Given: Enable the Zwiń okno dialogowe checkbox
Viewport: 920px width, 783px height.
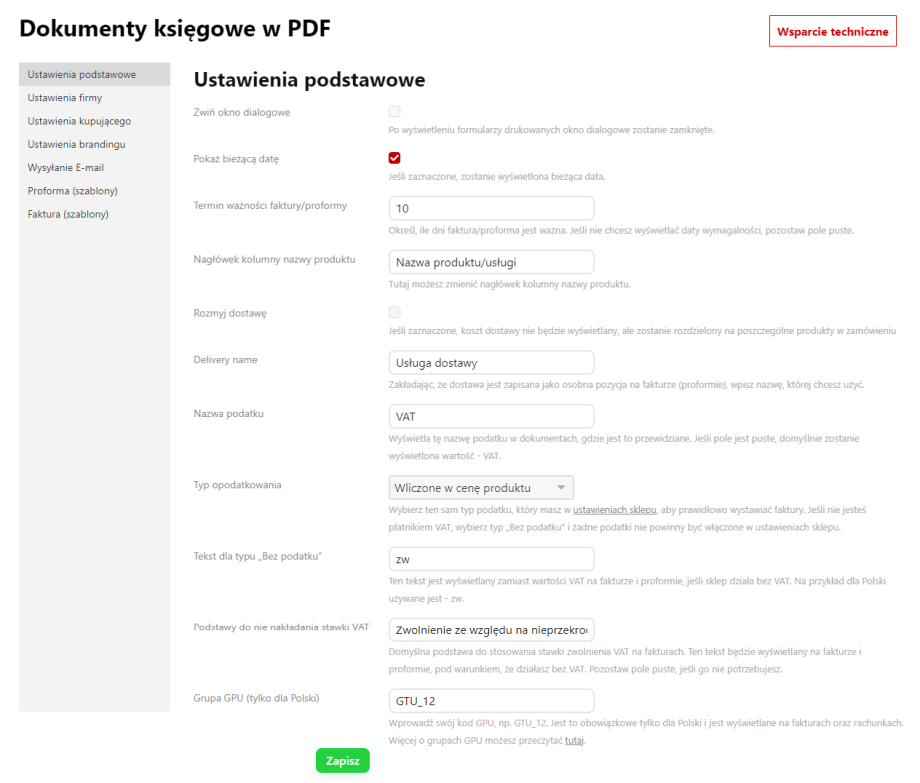Looking at the screenshot, I should 394,111.
